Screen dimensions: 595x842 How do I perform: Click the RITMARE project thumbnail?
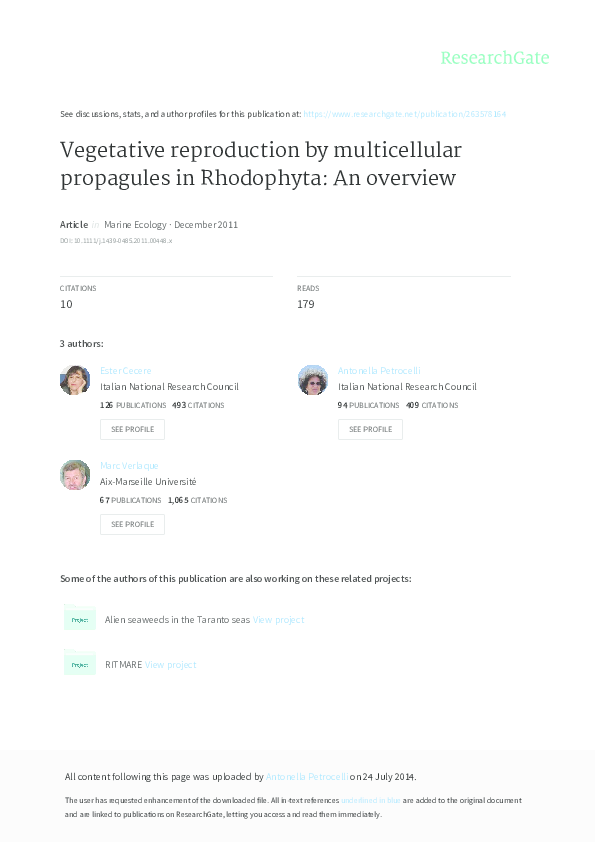click(80, 663)
